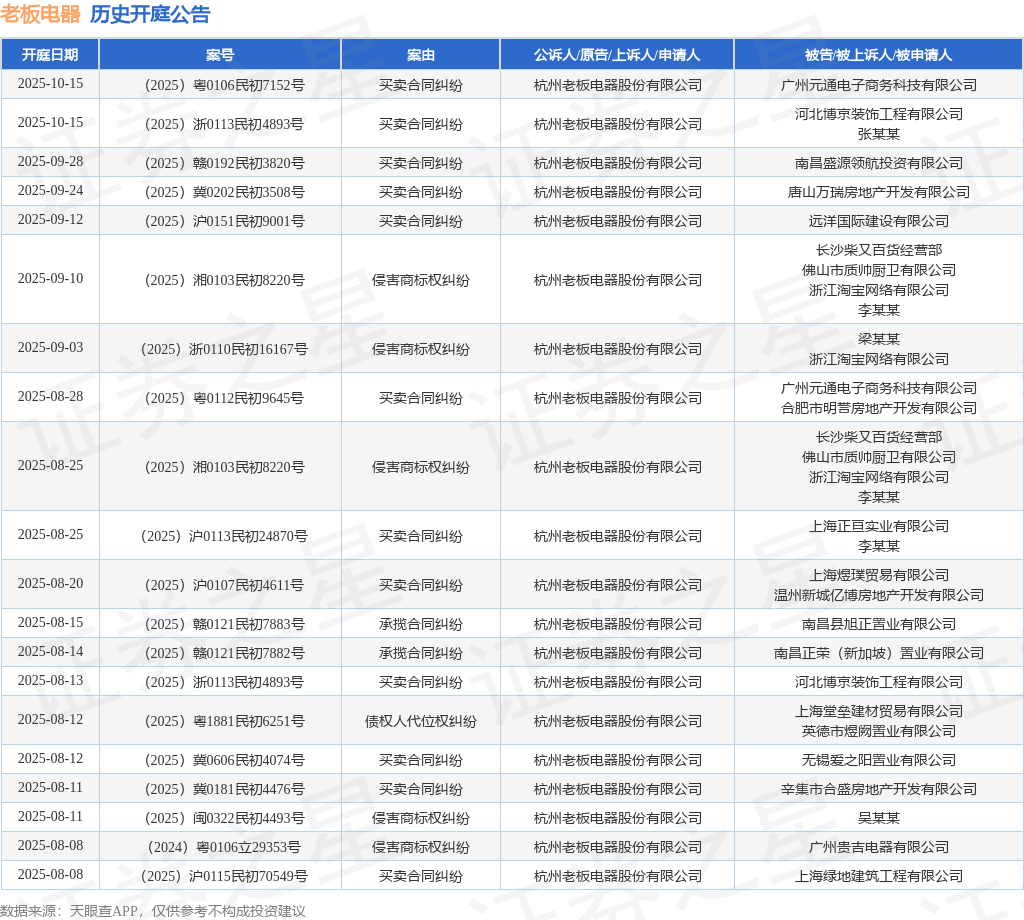The height and width of the screenshot is (920, 1024).
Task: Click defendant 南昌盛源领航投资有限公司
Action: (x=879, y=163)
